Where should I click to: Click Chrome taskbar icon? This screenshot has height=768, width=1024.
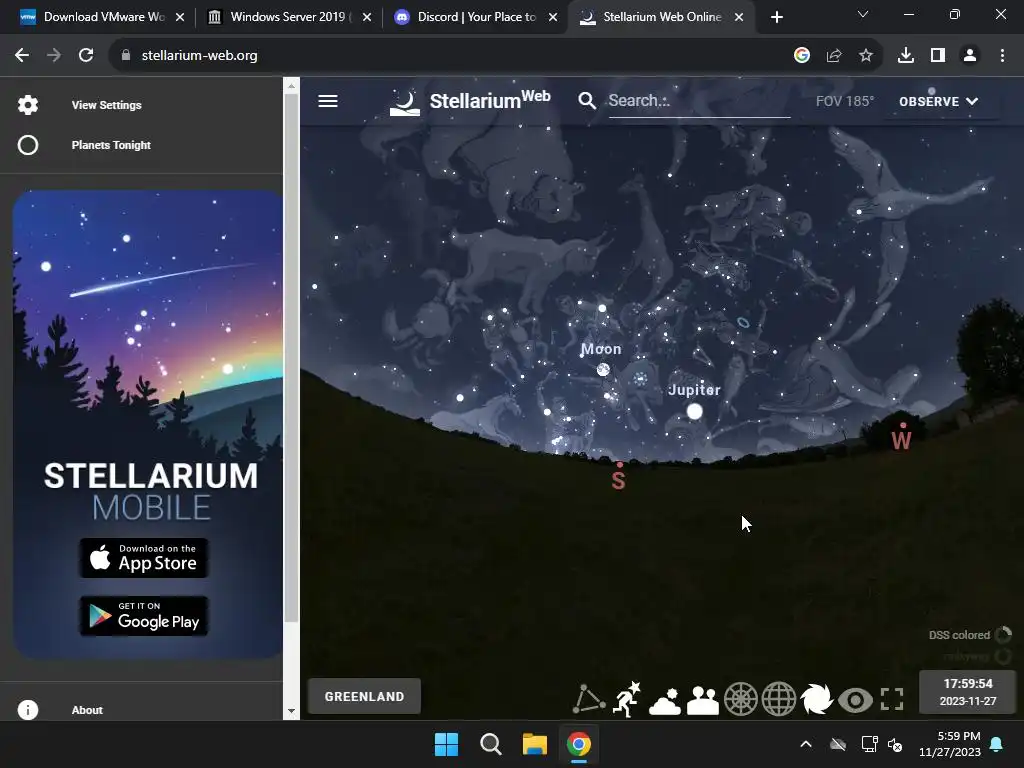[x=579, y=744]
